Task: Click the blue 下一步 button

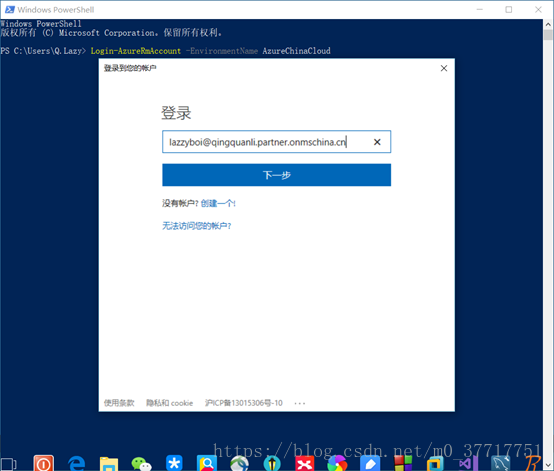Action: 276,175
